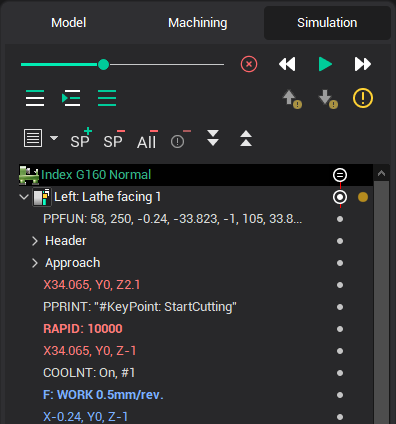Select the RAPID: 10000 row
The height and width of the screenshot is (424, 396).
[196, 329]
